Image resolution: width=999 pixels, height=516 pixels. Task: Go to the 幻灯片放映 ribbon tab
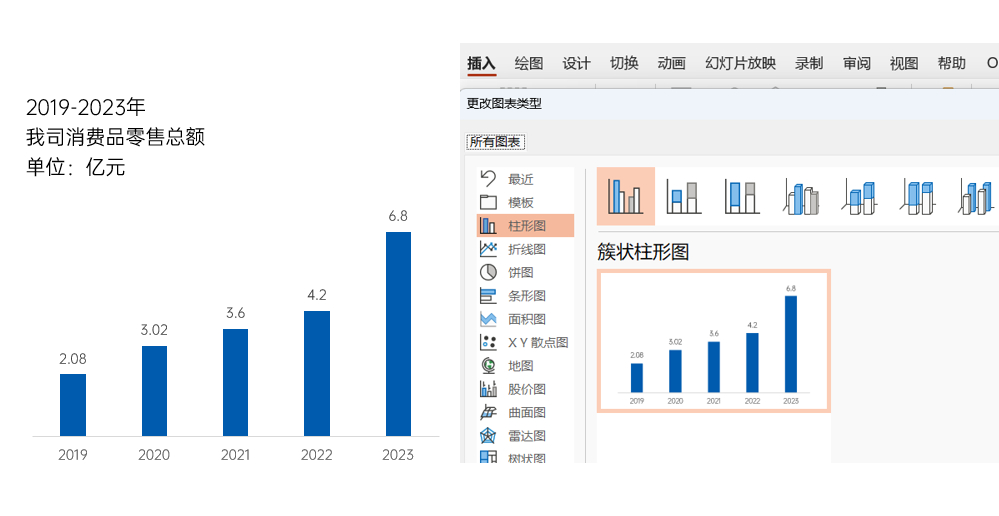[x=740, y=63]
